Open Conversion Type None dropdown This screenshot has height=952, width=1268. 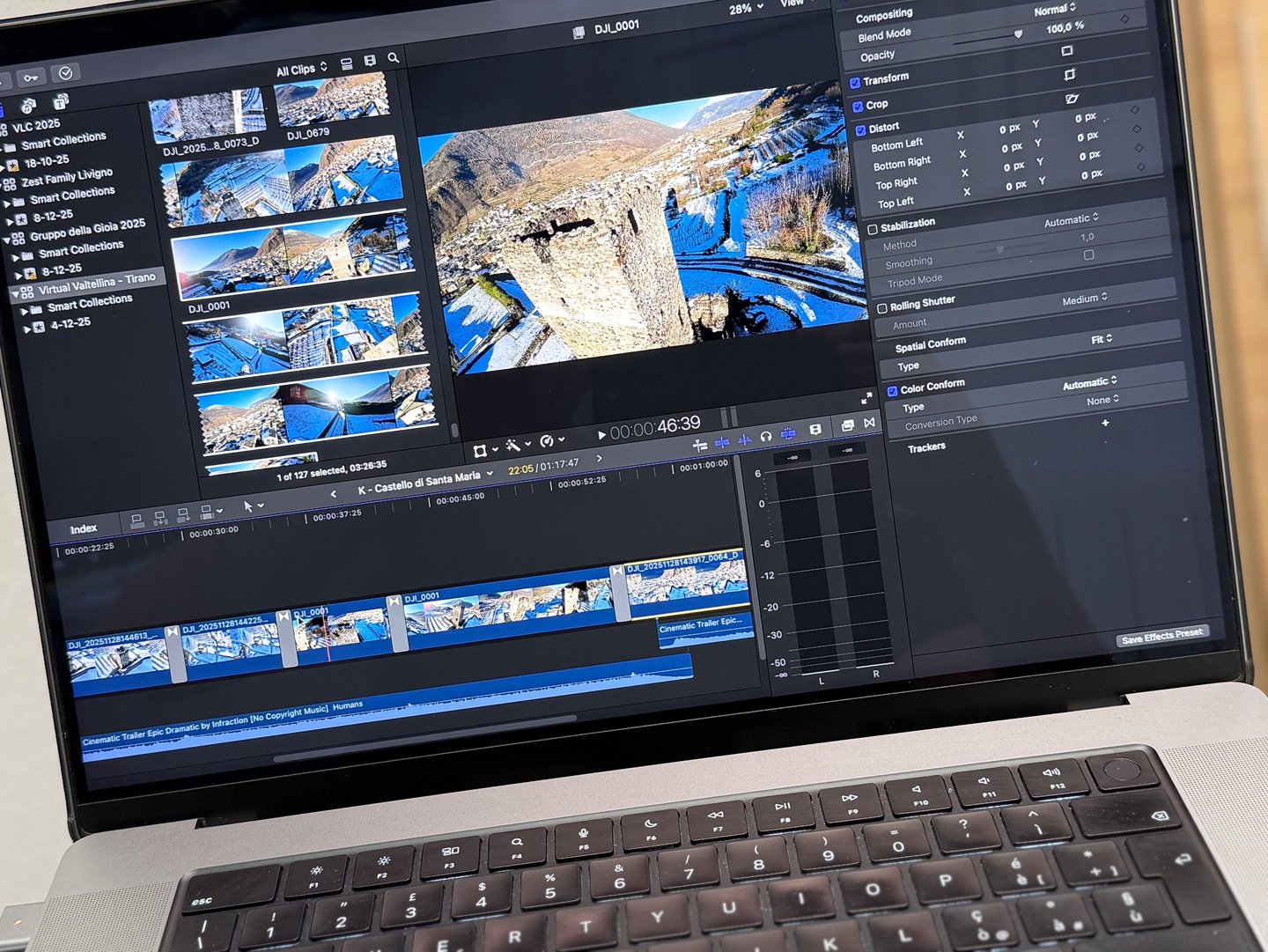[x=1102, y=401]
